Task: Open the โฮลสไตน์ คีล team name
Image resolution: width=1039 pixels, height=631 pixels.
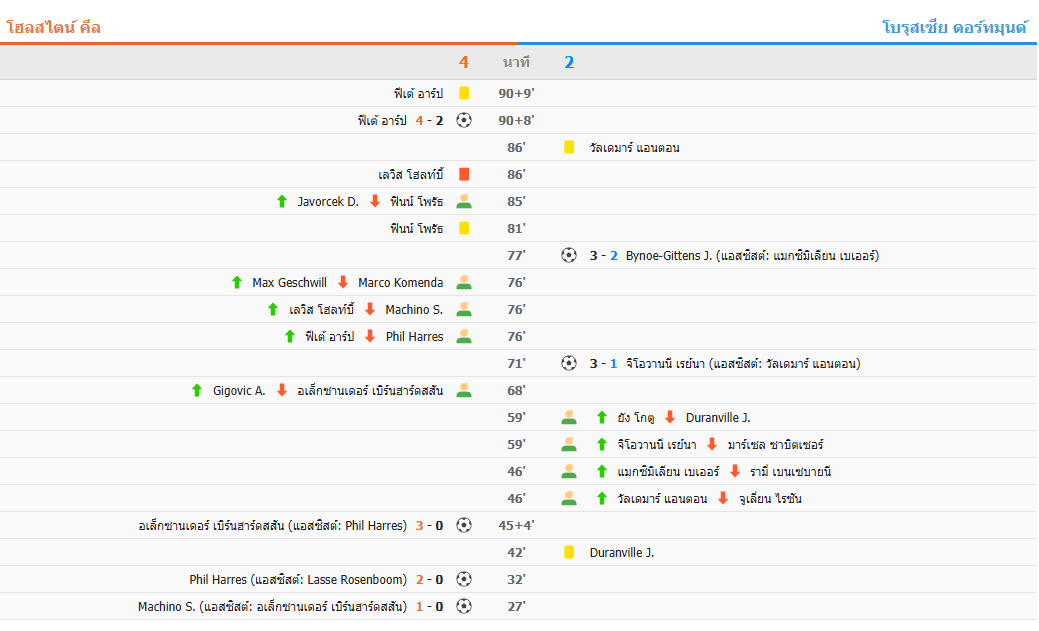Action: click(53, 27)
